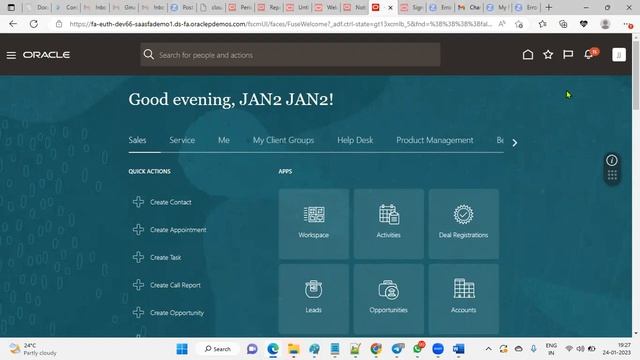Click plus icon beside Create Opportunity

coord(138,313)
